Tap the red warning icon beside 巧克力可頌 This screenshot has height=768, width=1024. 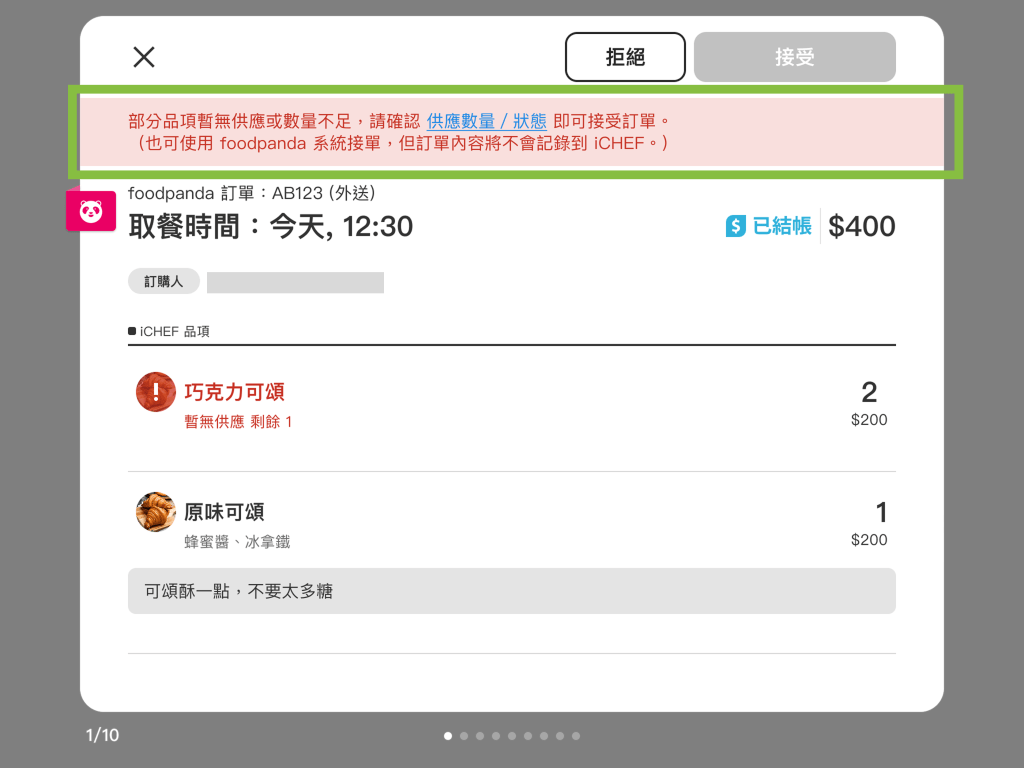(x=156, y=391)
